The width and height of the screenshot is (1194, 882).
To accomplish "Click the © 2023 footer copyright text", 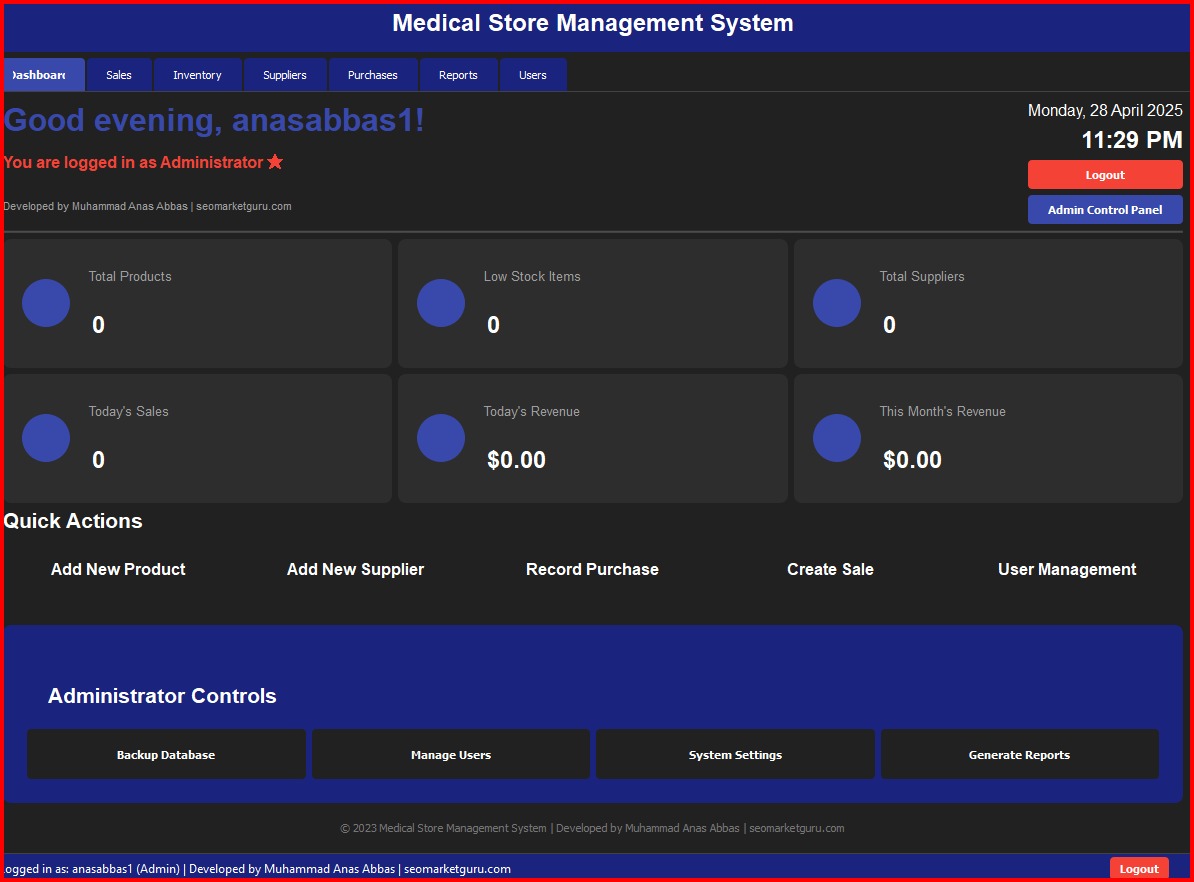I will point(592,828).
